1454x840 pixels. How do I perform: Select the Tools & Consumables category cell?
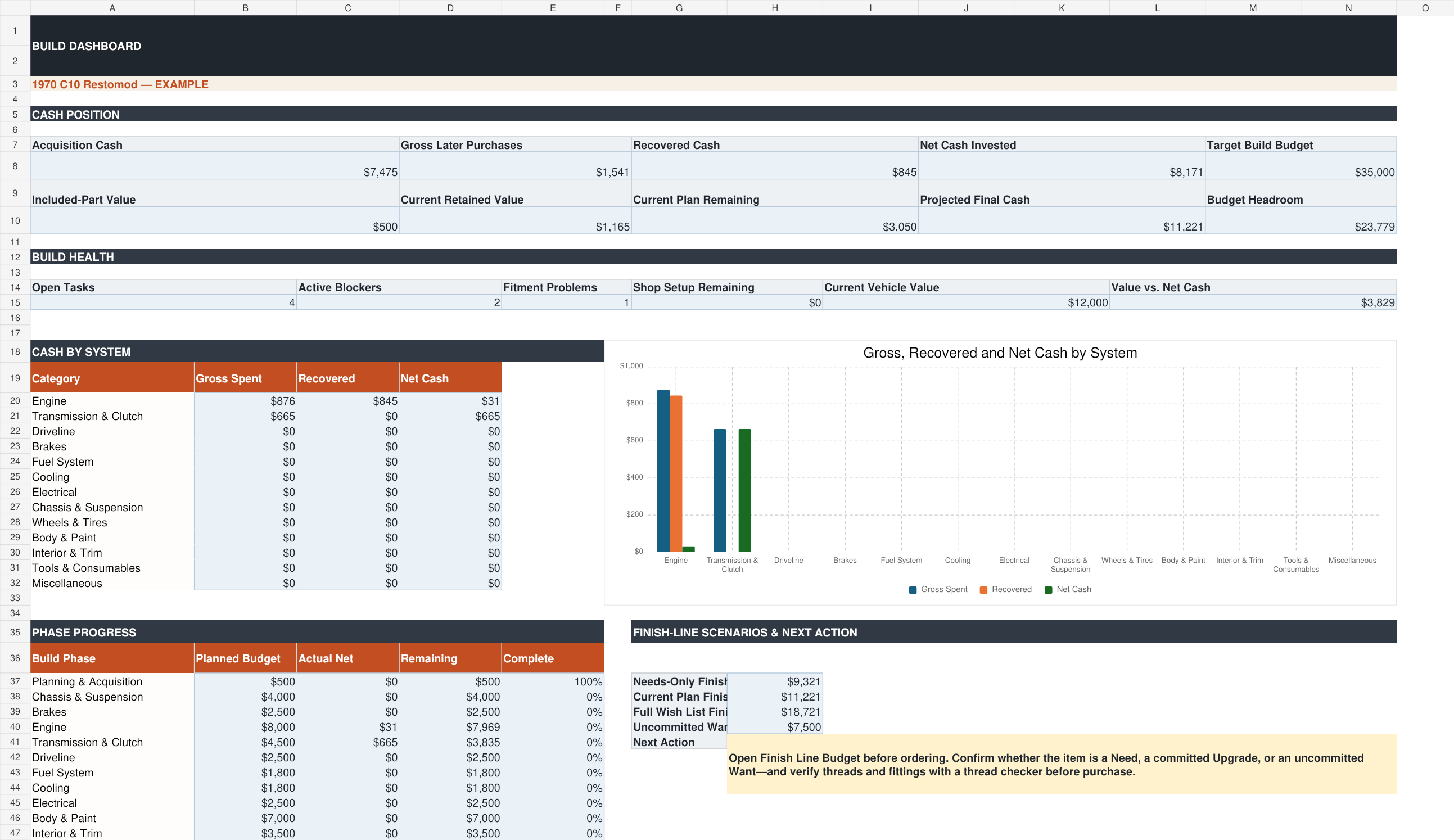pos(112,568)
